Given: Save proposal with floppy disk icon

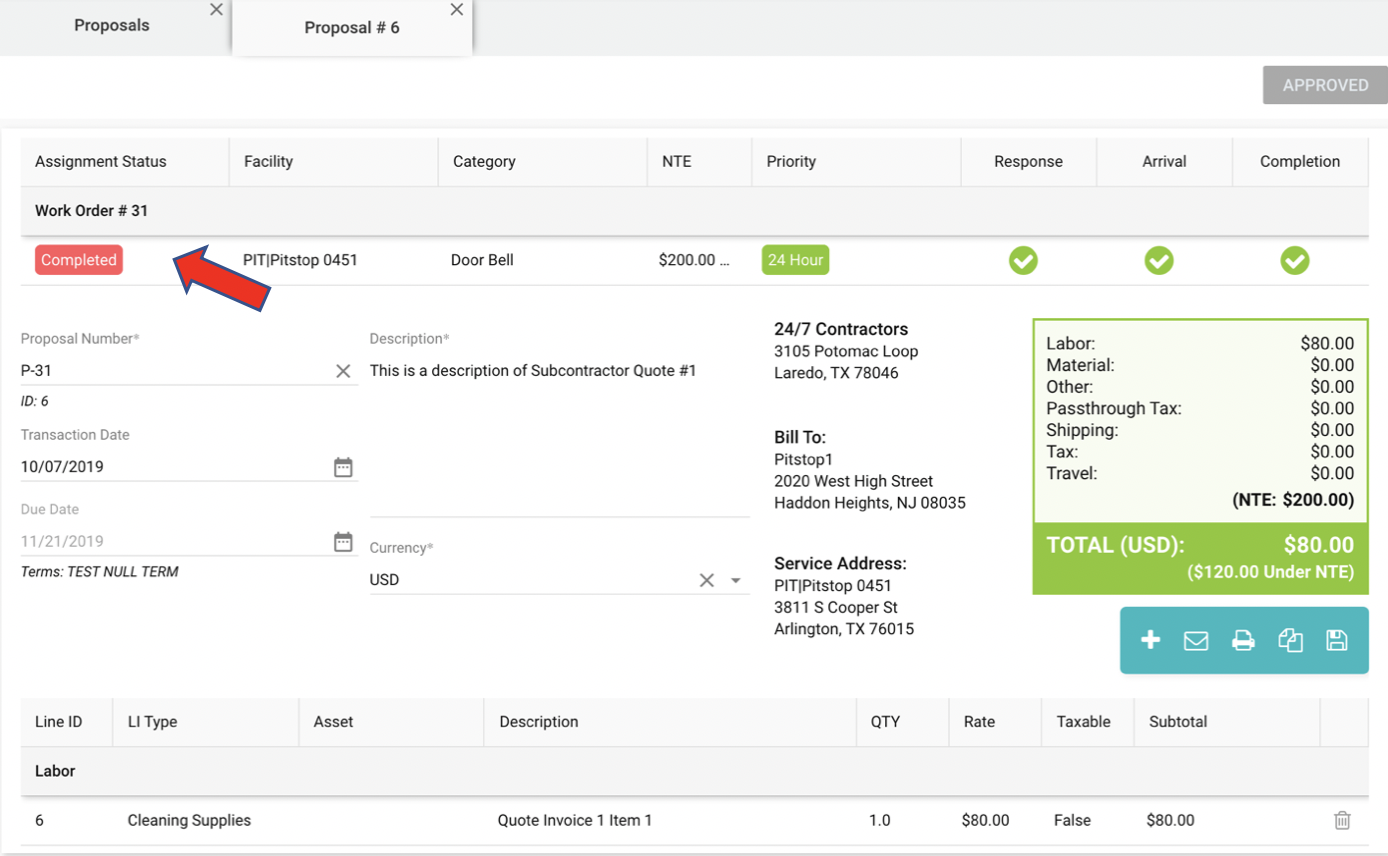Looking at the screenshot, I should [x=1337, y=641].
